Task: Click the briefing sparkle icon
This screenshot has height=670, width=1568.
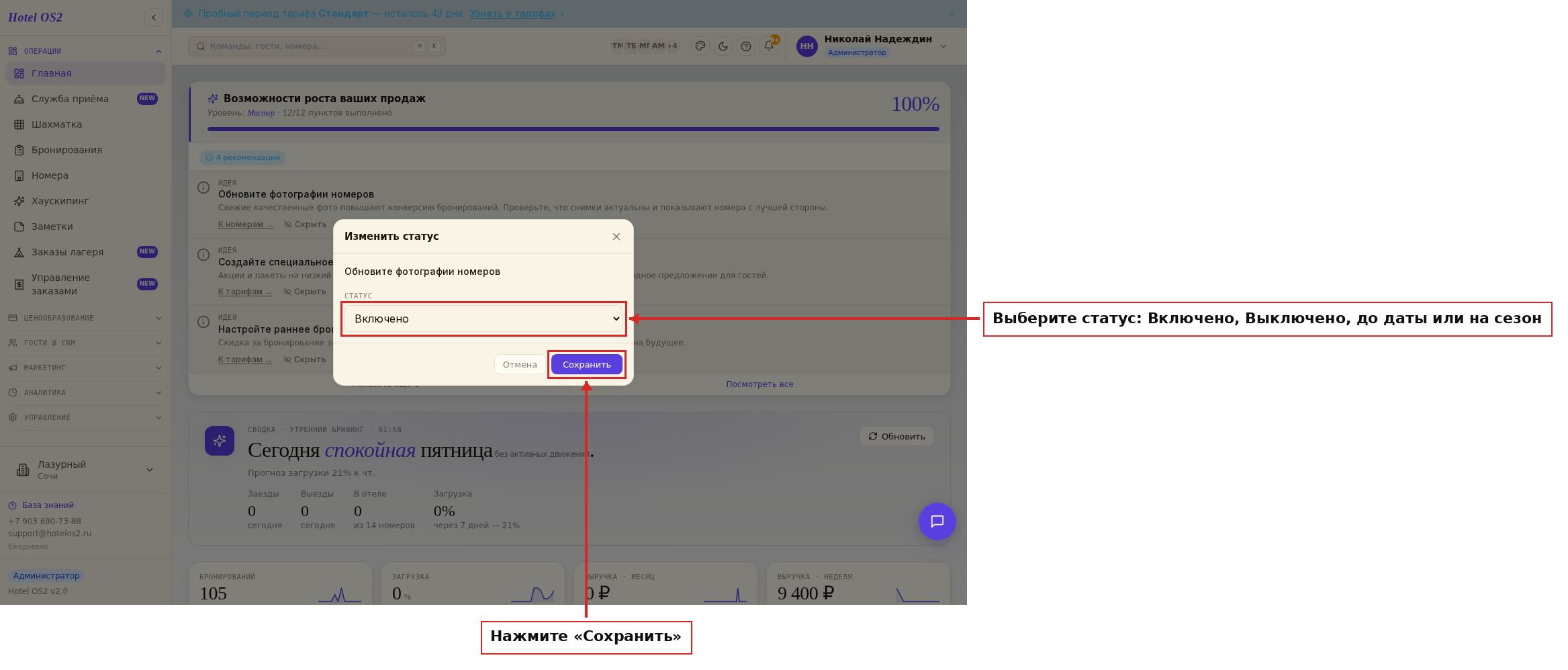Action: pos(220,441)
